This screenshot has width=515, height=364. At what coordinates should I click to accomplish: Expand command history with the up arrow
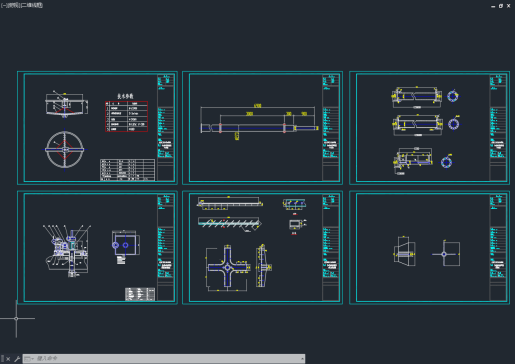click(x=302, y=359)
